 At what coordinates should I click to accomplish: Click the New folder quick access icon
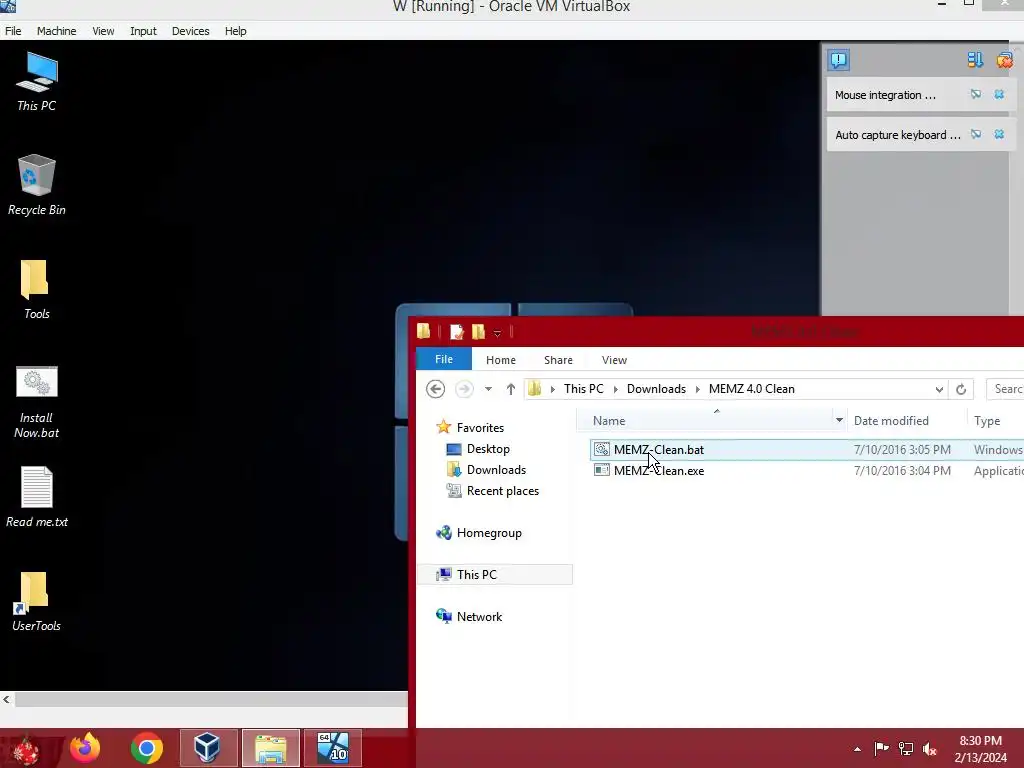pyautogui.click(x=478, y=332)
